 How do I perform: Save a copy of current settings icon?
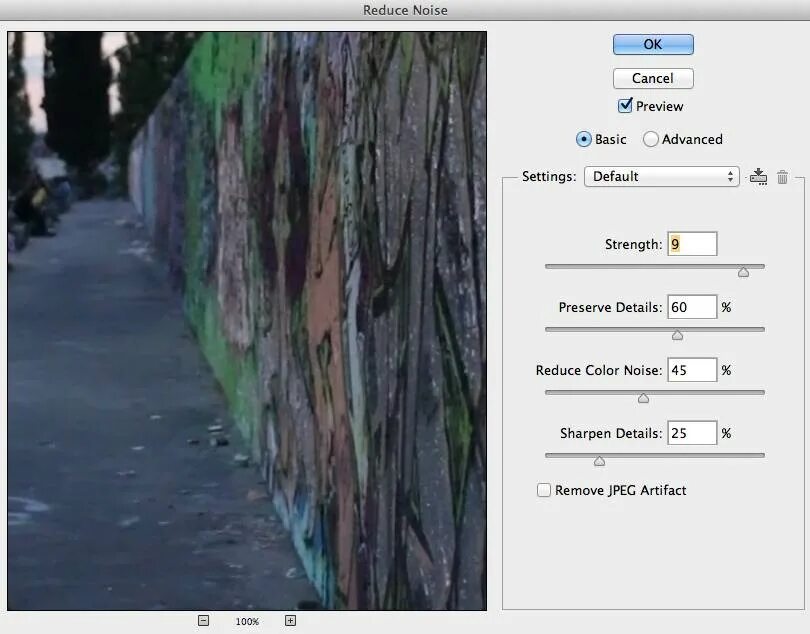[758, 177]
